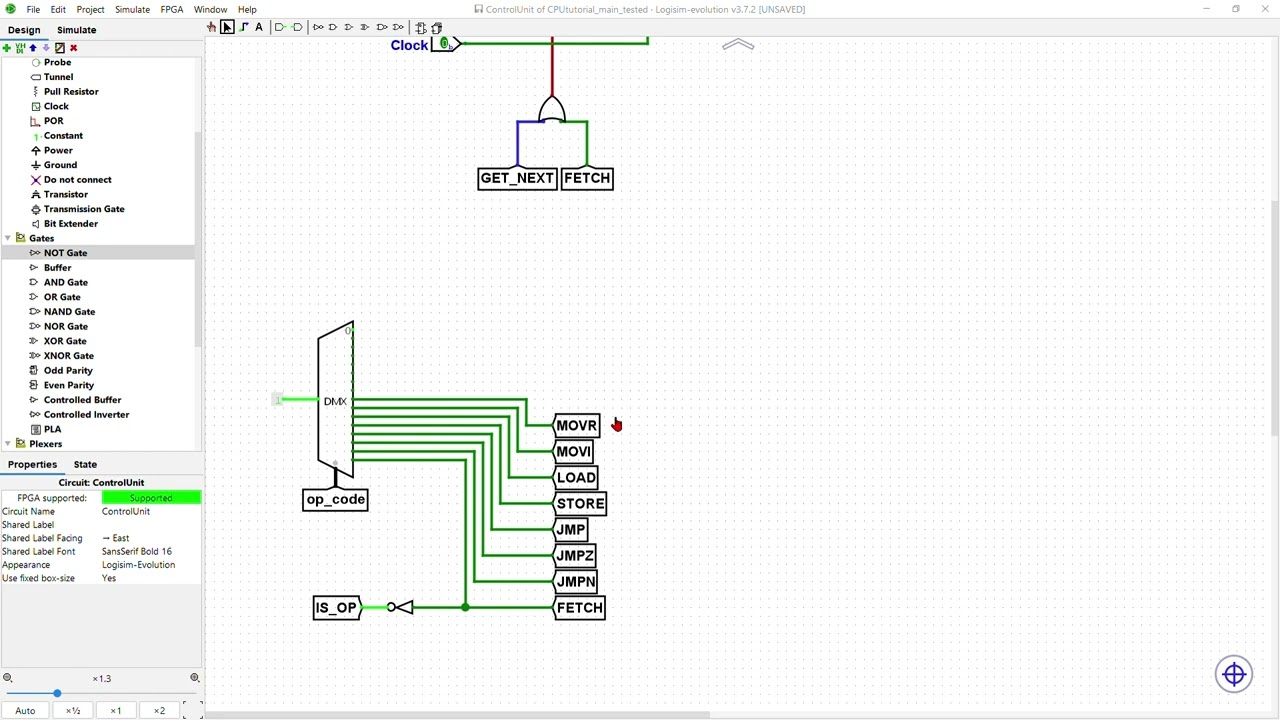Screen dimensions: 1280x720
Task: Select Controlled Buffer in tree
Action: [82, 400]
